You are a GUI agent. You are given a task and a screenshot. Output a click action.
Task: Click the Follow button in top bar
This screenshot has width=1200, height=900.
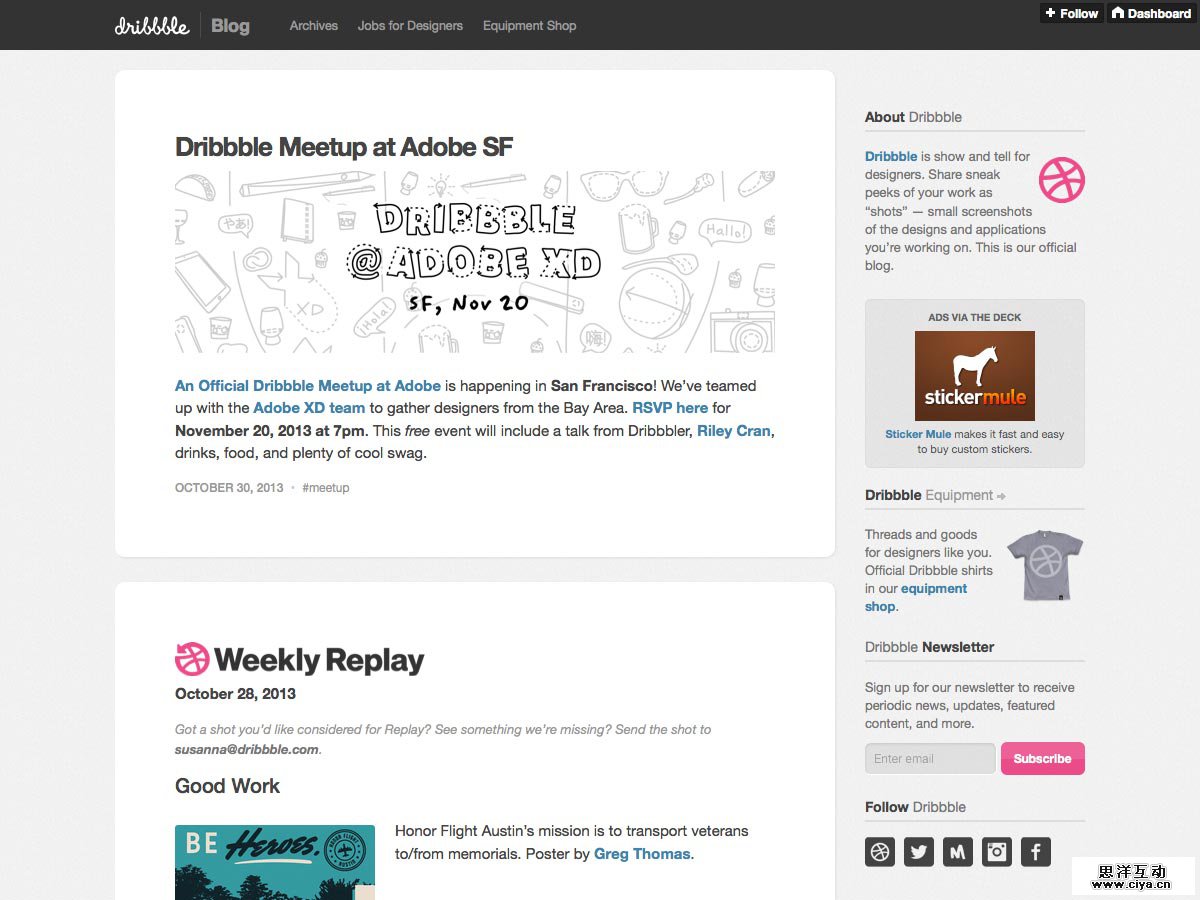coord(1070,13)
